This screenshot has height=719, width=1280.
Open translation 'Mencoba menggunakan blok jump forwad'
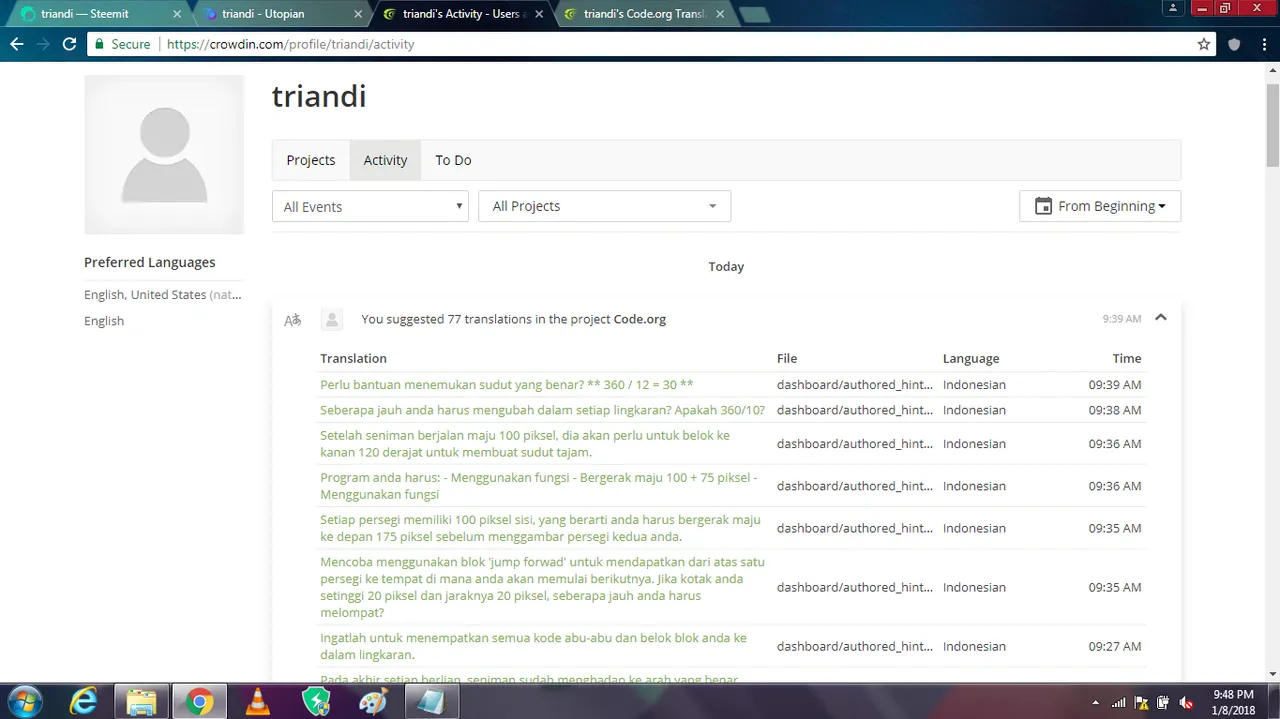[x=543, y=587]
